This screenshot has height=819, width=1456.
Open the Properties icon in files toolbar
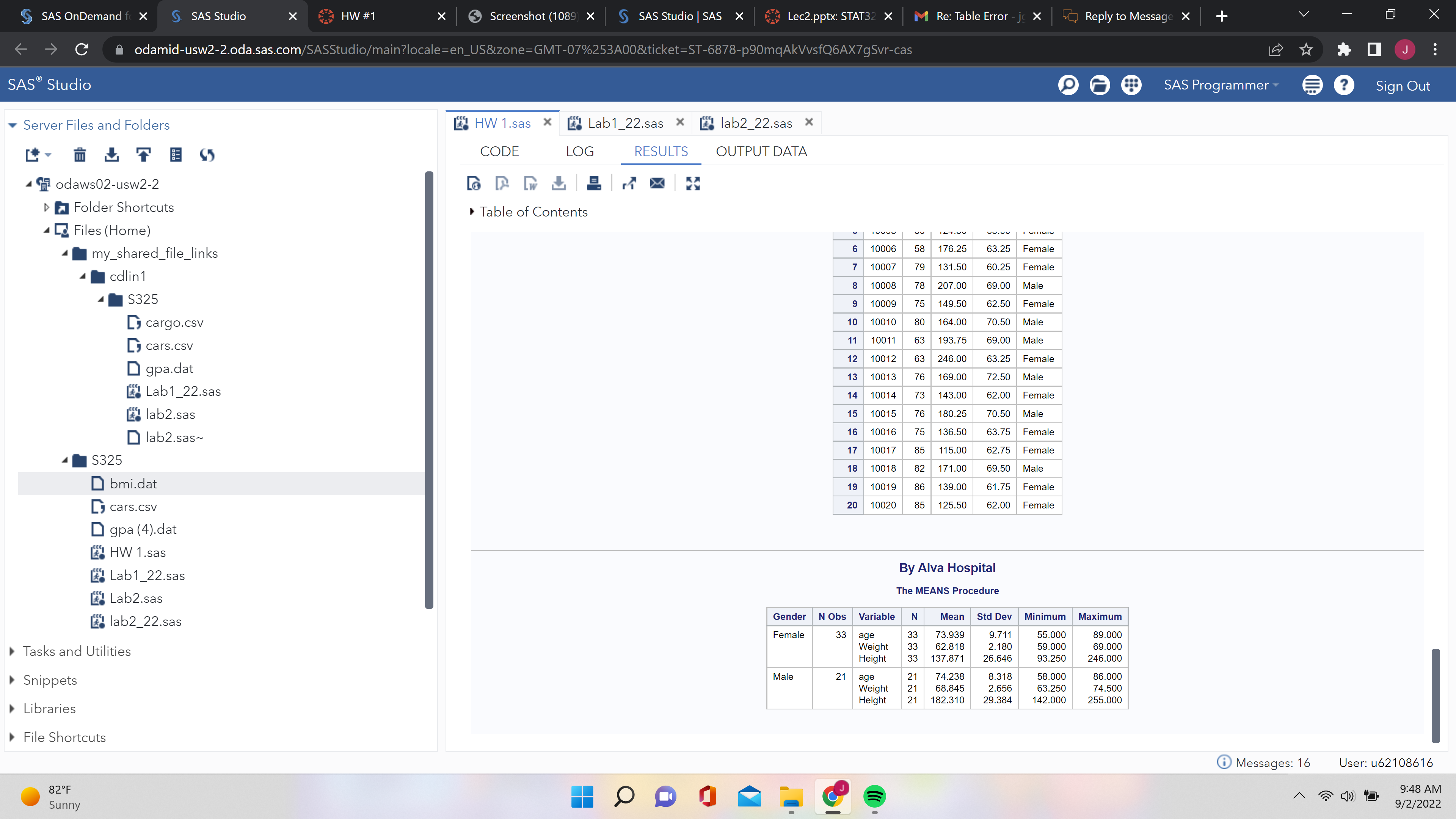tap(176, 154)
